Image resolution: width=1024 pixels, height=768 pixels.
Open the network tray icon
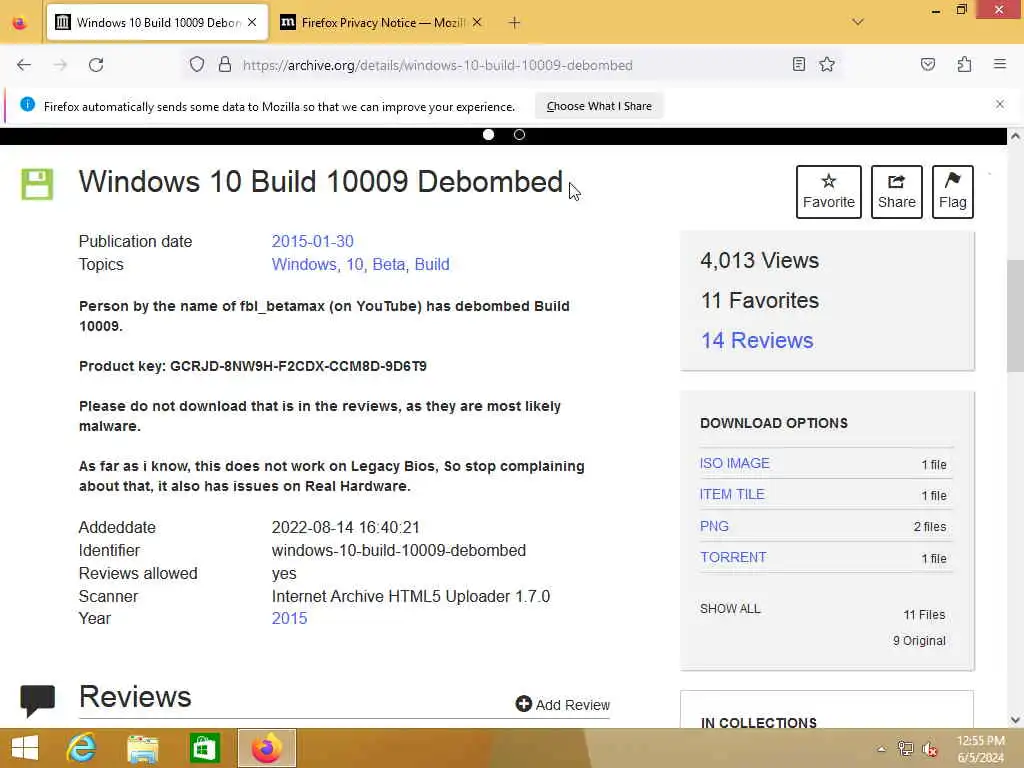pyautogui.click(x=905, y=749)
